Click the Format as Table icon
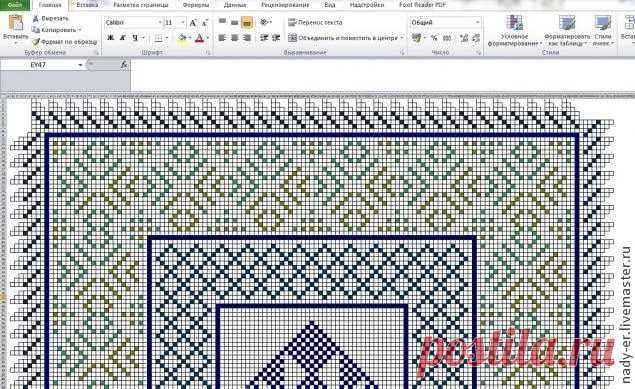 click(x=567, y=23)
